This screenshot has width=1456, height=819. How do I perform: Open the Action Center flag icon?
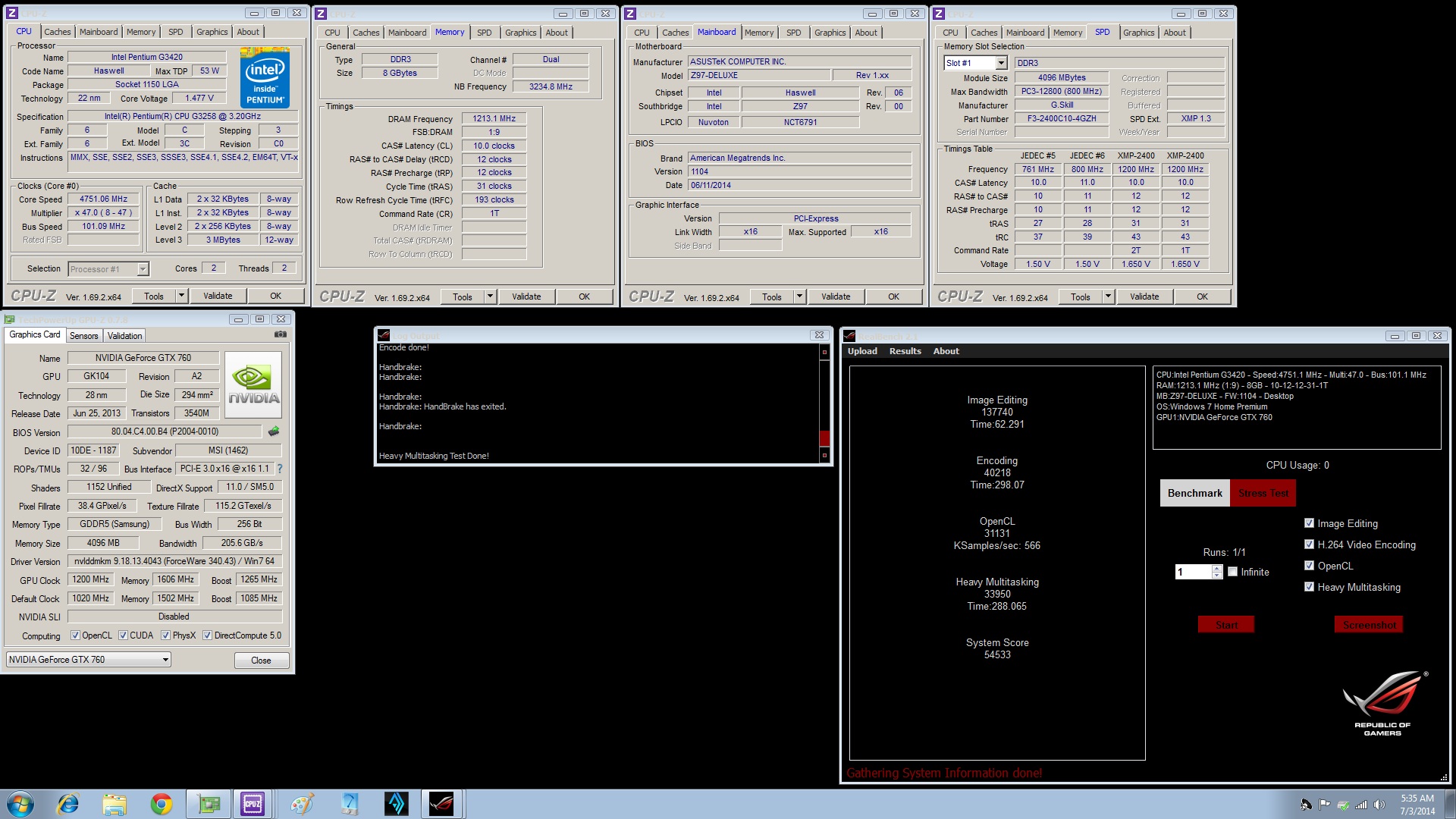pos(1324,805)
